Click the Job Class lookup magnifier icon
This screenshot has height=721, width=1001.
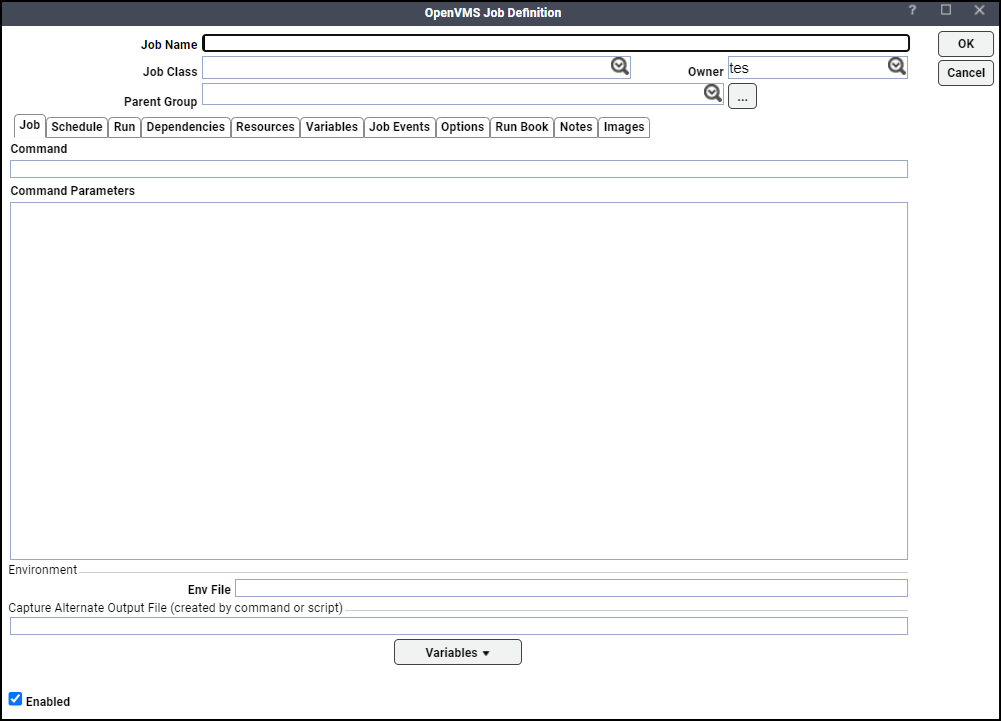pos(620,67)
